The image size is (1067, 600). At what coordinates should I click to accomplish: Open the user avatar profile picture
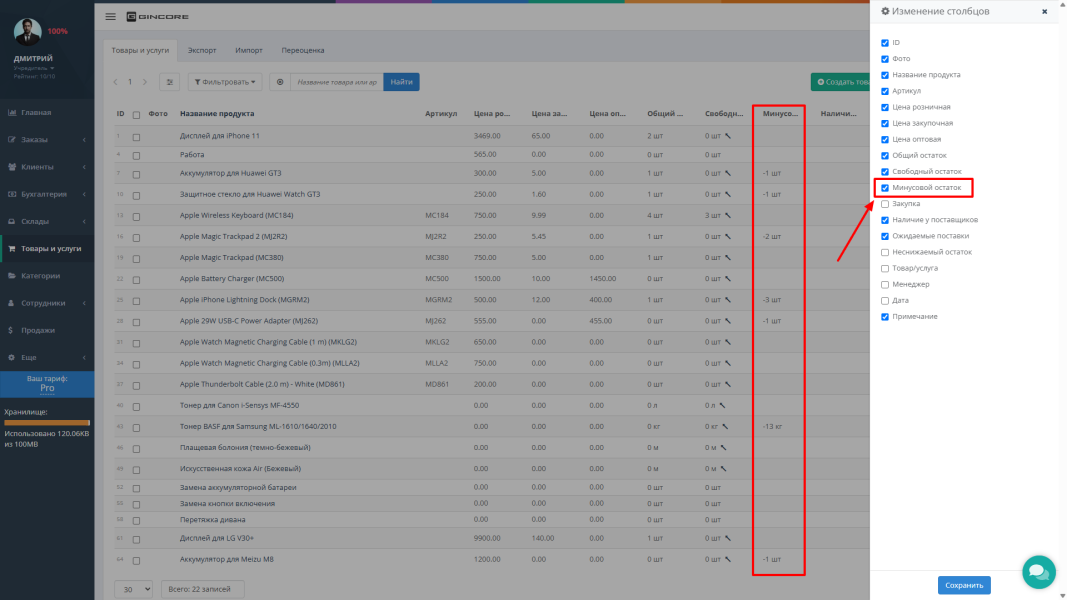click(27, 31)
